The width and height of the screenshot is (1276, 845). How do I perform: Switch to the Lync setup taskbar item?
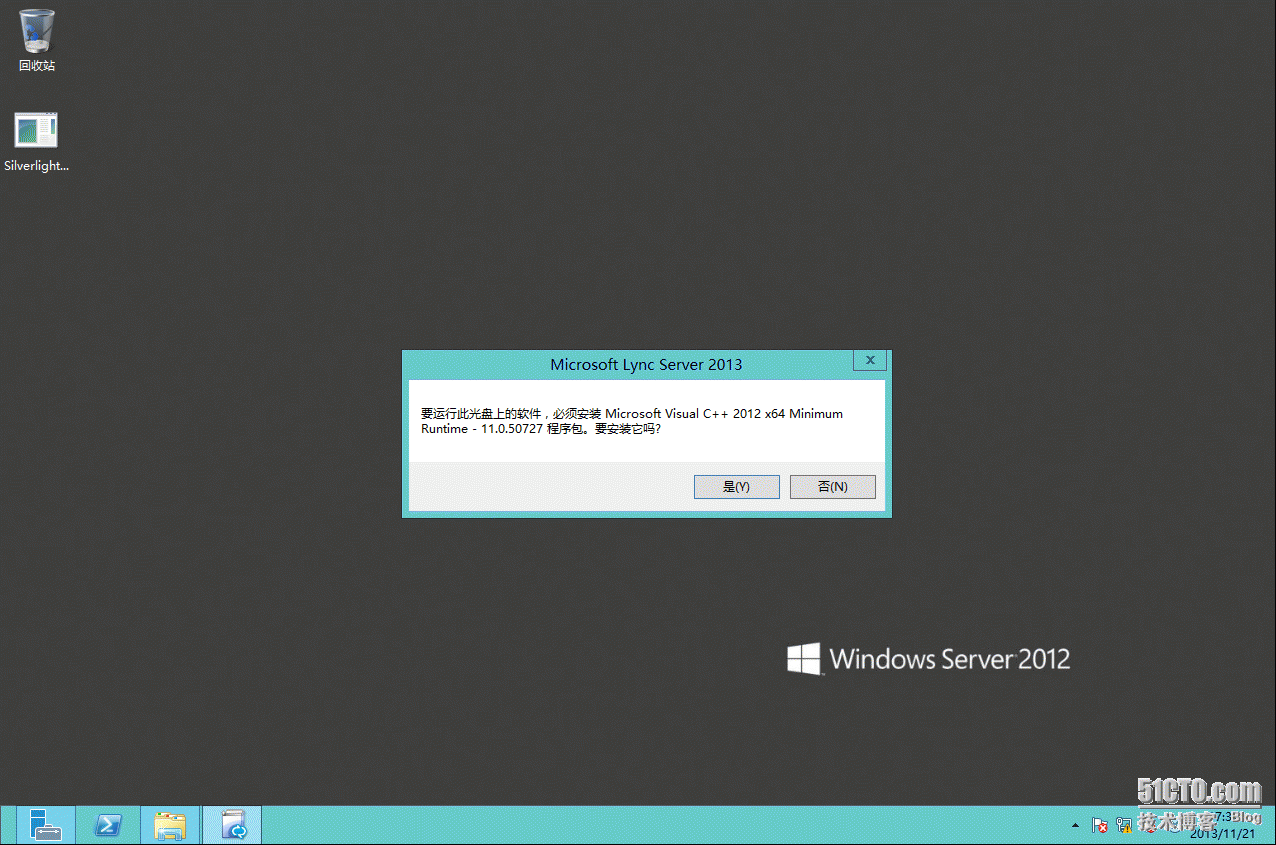[x=232, y=825]
